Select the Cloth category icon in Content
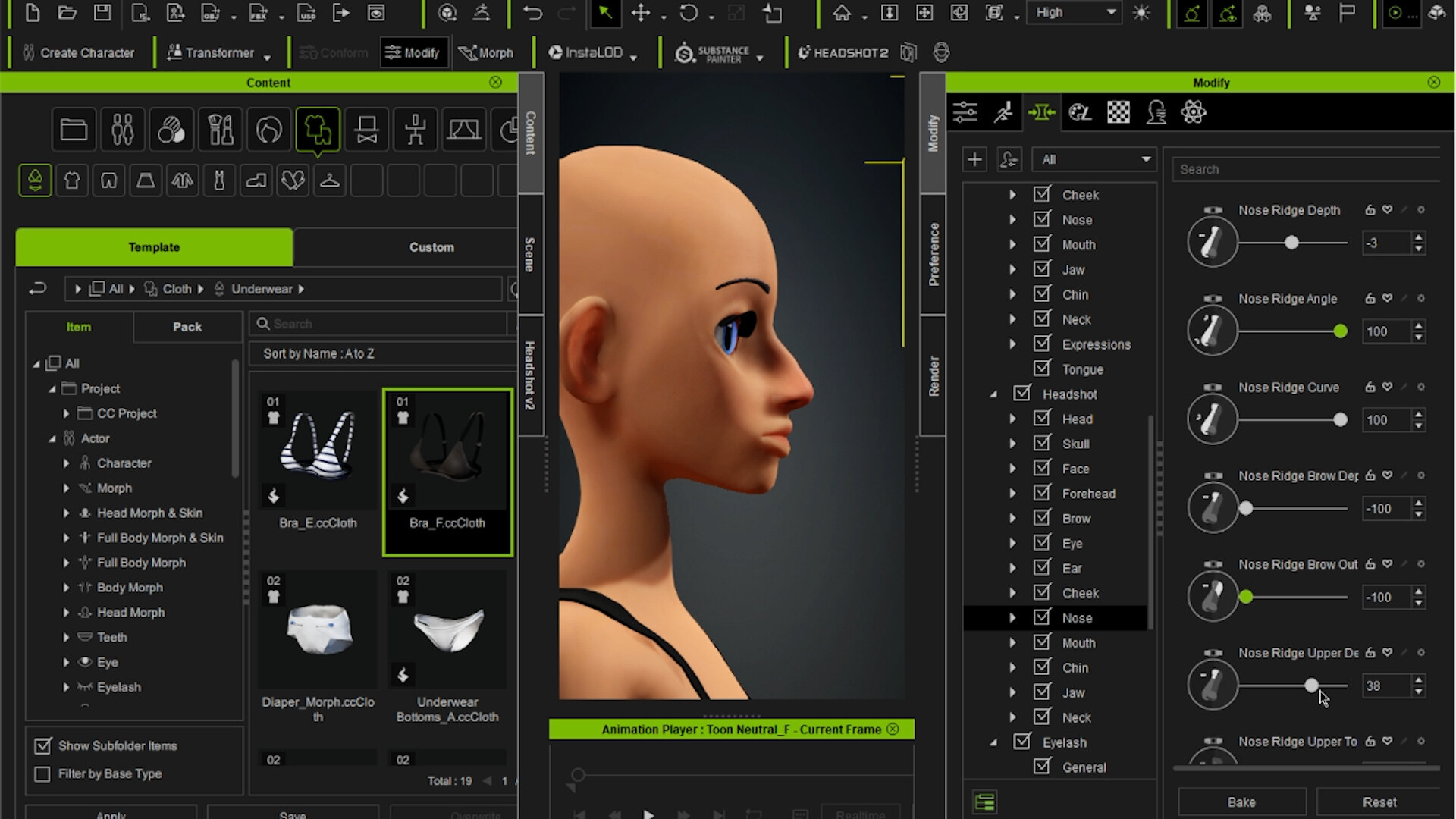 318,130
